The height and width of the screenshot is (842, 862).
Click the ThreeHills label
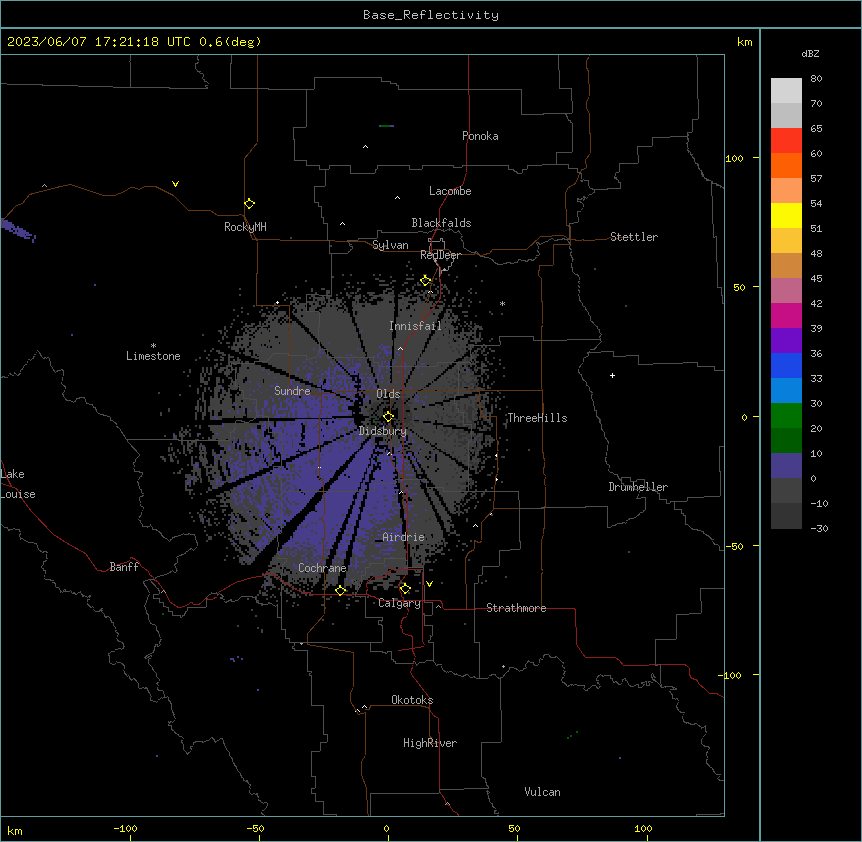[537, 418]
